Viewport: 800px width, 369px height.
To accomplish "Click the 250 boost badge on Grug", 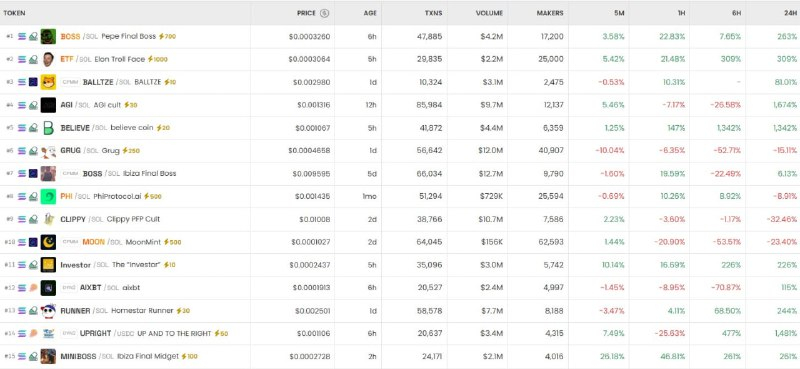I will 131,151.
